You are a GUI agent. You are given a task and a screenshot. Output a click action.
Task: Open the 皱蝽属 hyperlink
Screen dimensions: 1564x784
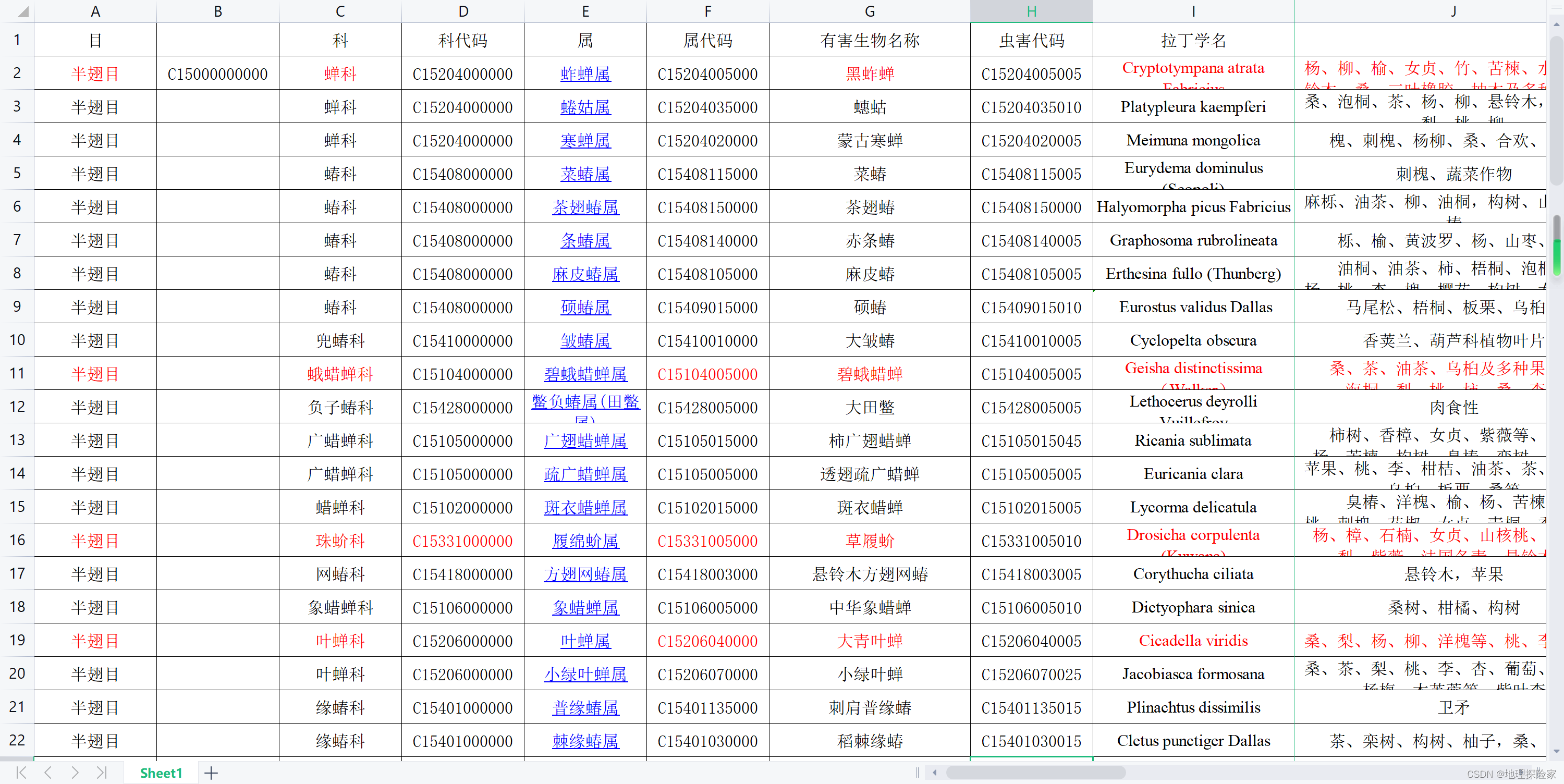585,341
